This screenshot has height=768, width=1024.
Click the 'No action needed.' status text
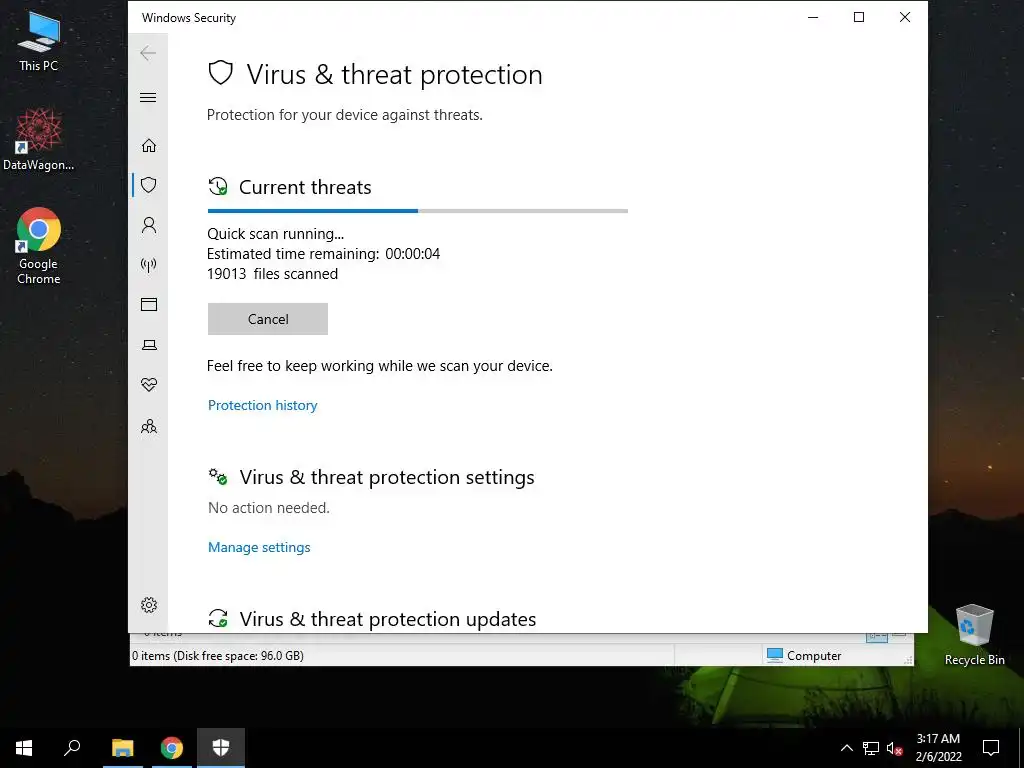pyautogui.click(x=268, y=507)
